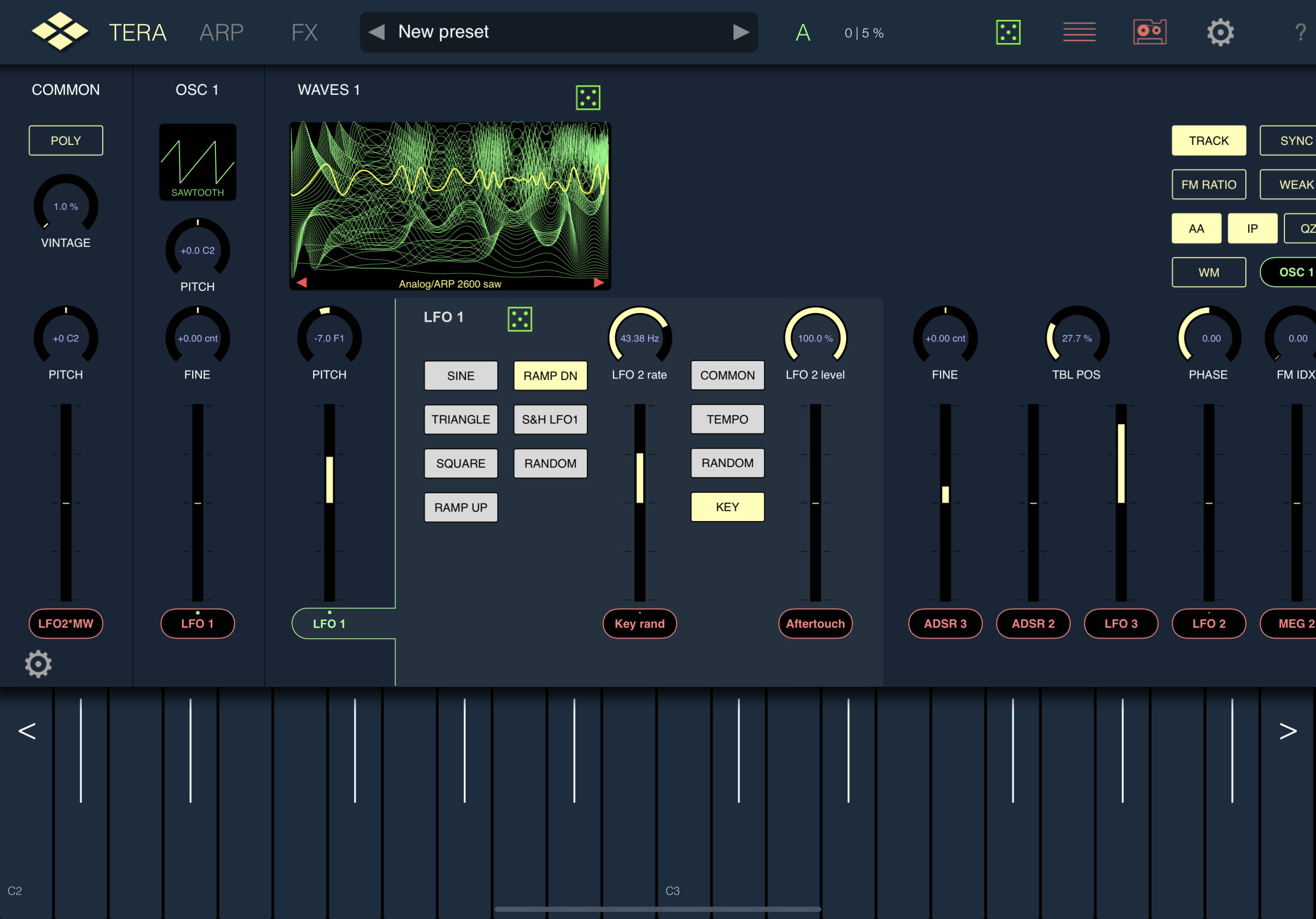Open the red list lines icon
1316x919 pixels.
point(1079,32)
